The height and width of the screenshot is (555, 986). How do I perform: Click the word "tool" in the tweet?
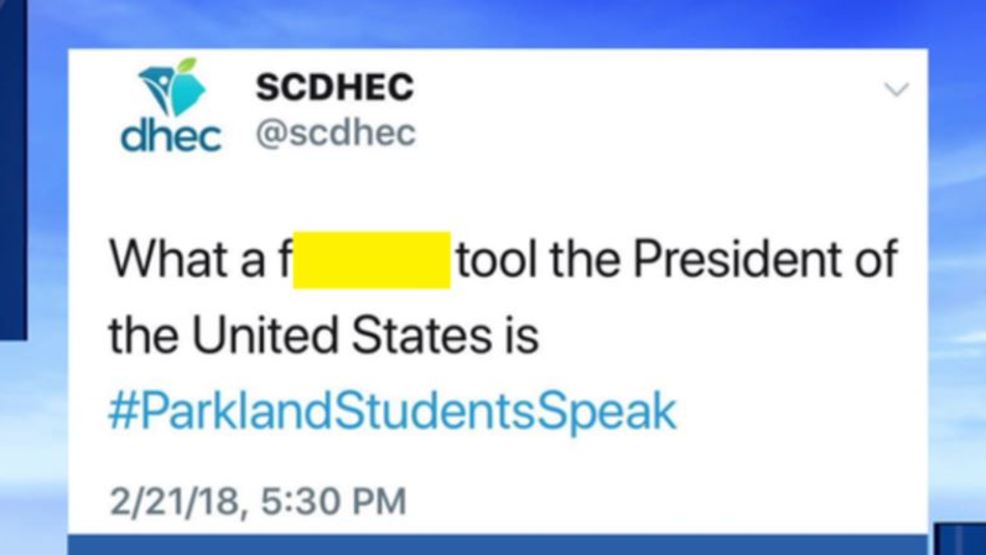pyautogui.click(x=498, y=260)
